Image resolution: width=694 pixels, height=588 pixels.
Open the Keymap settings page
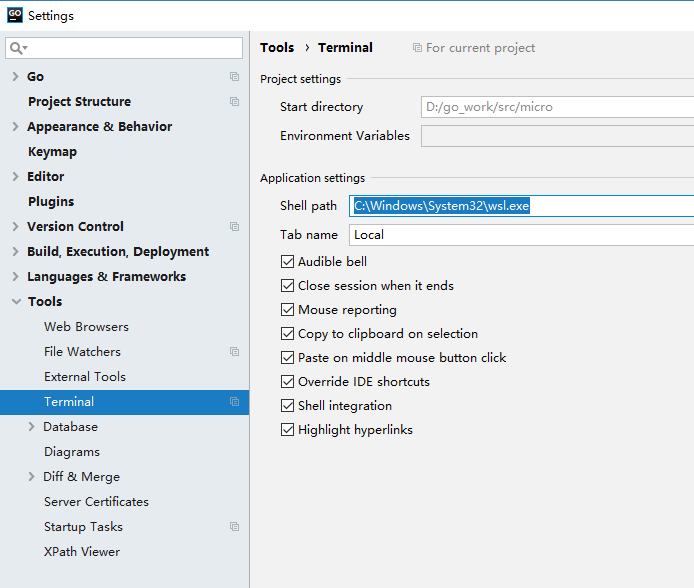52,152
